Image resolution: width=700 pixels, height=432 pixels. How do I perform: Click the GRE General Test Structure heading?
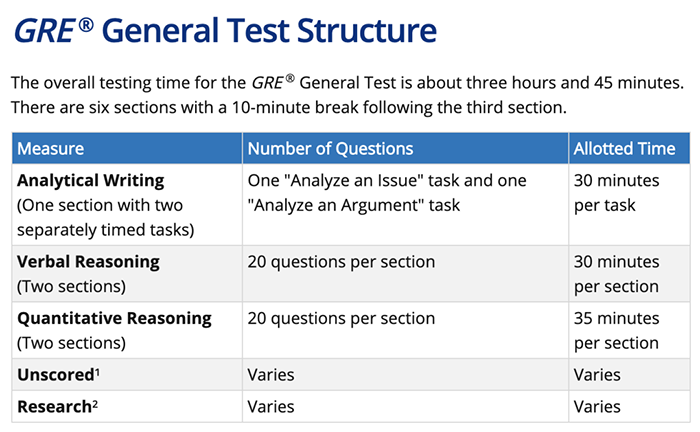(224, 30)
